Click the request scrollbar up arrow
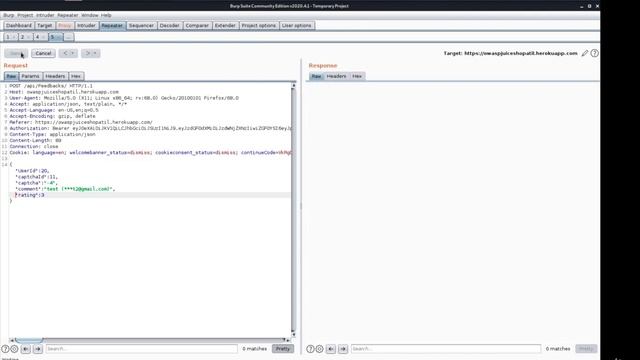Image resolution: width=640 pixels, height=360 pixels. click(293, 86)
